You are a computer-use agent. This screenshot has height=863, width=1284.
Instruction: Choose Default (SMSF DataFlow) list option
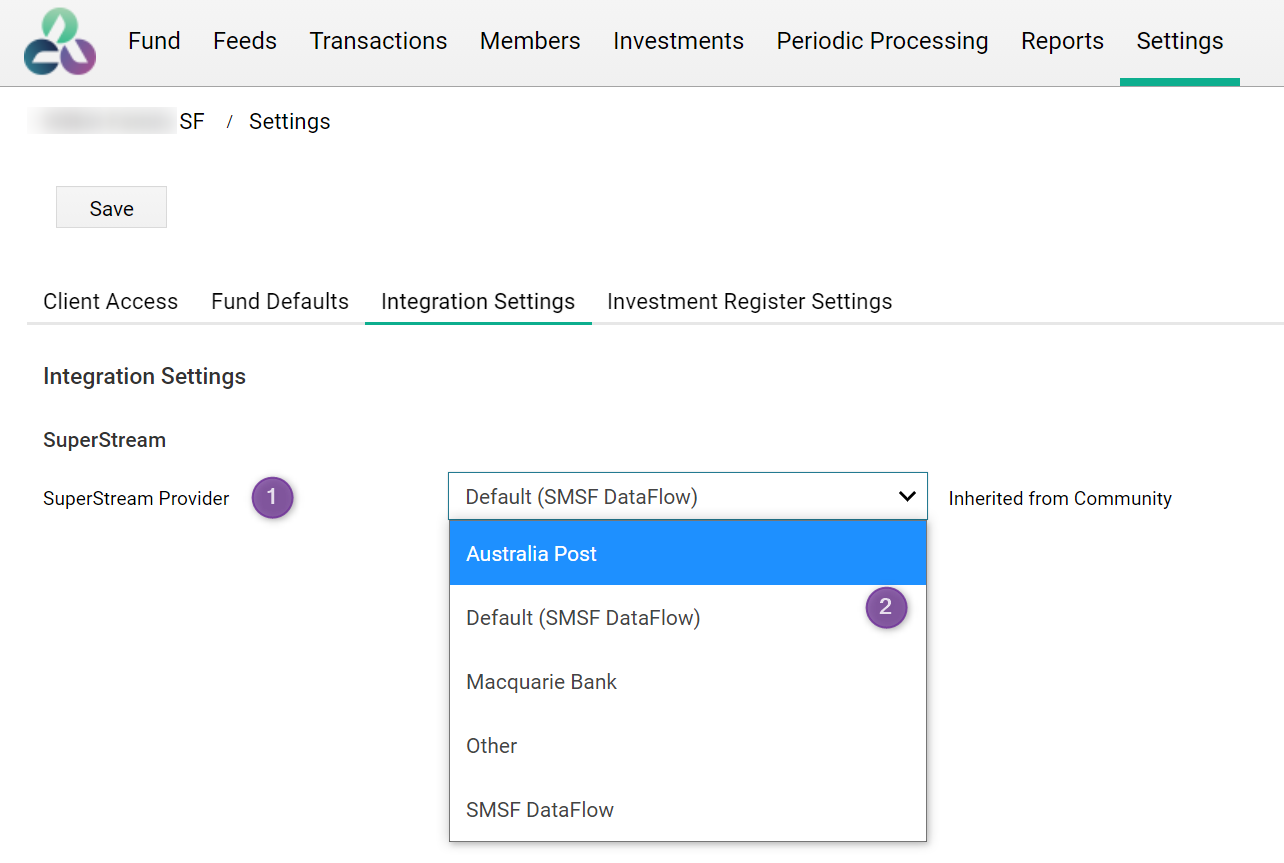pos(688,617)
